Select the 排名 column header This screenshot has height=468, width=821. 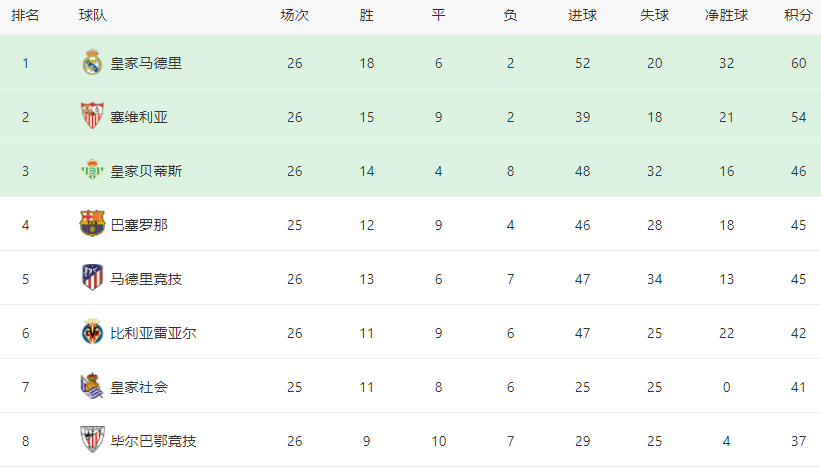click(x=25, y=15)
